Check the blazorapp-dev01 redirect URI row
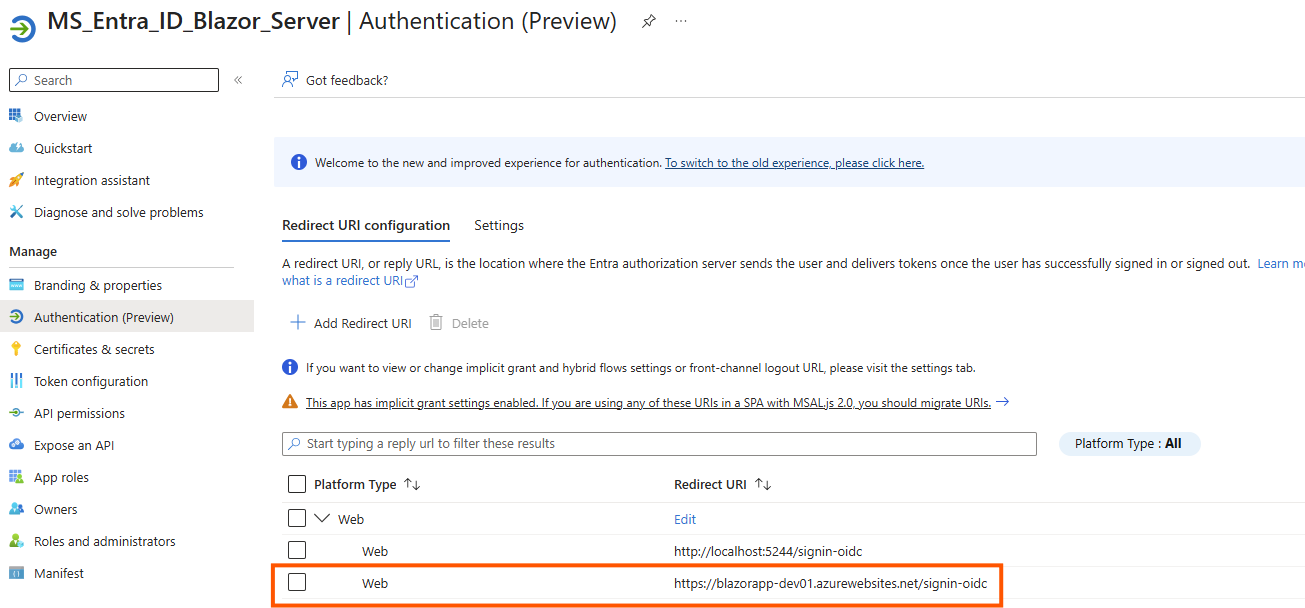The image size is (1305, 608). [297, 583]
